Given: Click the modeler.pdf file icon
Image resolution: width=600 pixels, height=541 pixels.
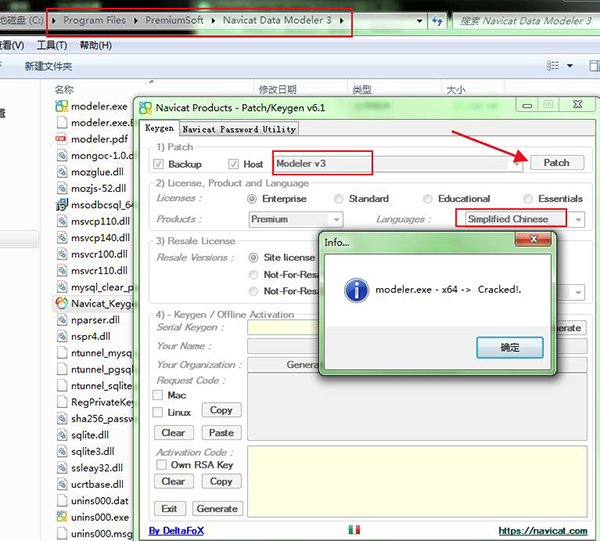Looking at the screenshot, I should coord(61,139).
